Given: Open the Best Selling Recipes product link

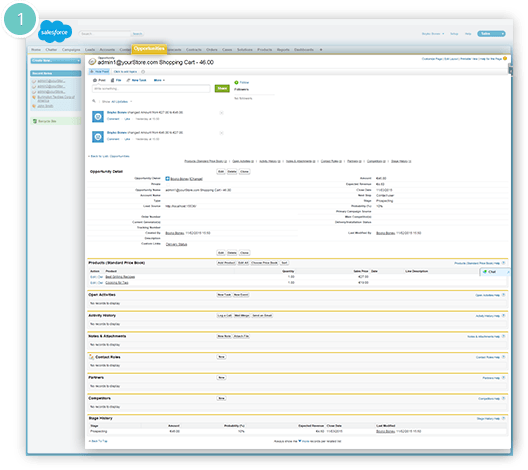Looking at the screenshot, I should [120, 277].
